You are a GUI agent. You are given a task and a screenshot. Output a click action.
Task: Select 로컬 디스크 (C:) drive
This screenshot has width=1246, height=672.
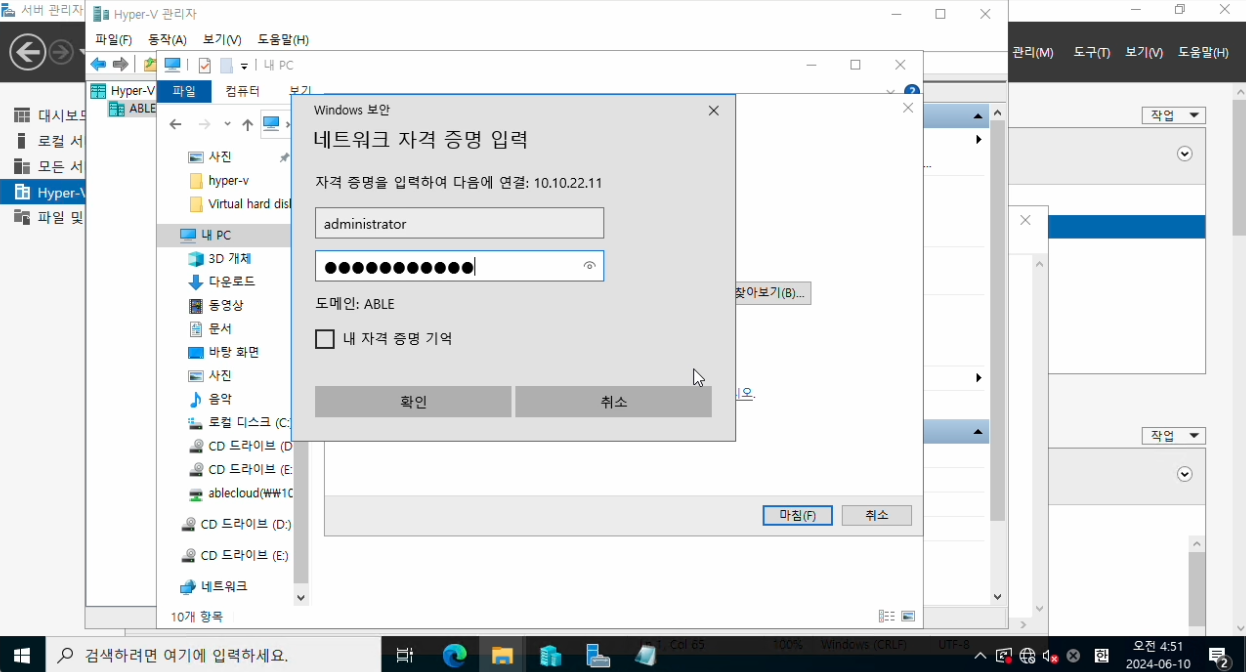tap(239, 422)
